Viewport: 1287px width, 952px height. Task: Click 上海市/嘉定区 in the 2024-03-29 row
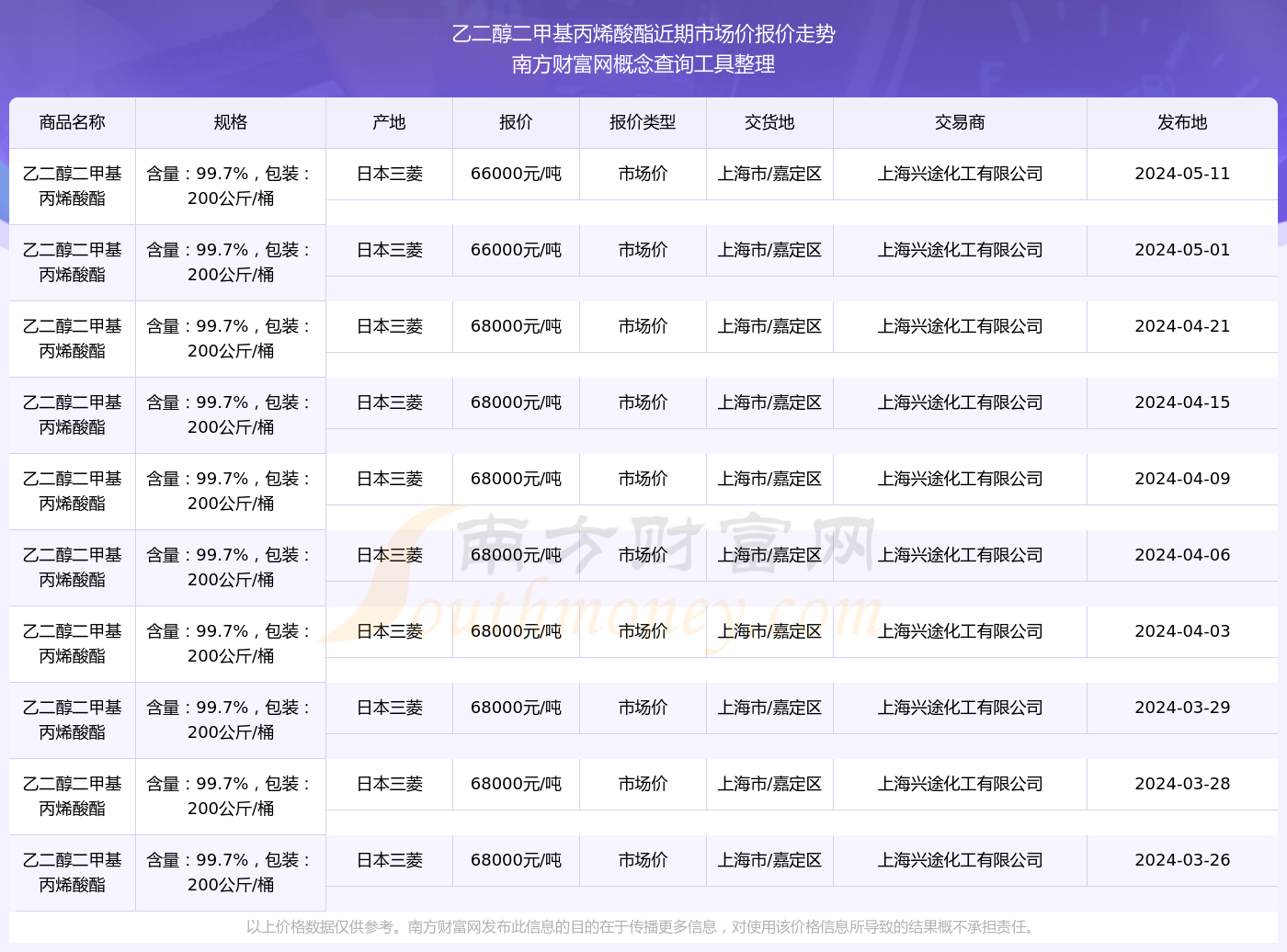(x=769, y=708)
